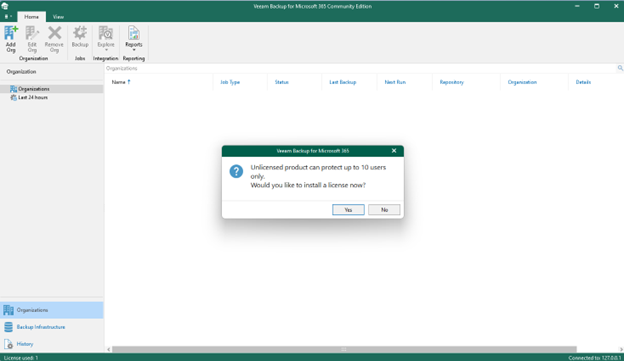Sort by the Job Type column
This screenshot has height=361, width=624.
(230, 82)
